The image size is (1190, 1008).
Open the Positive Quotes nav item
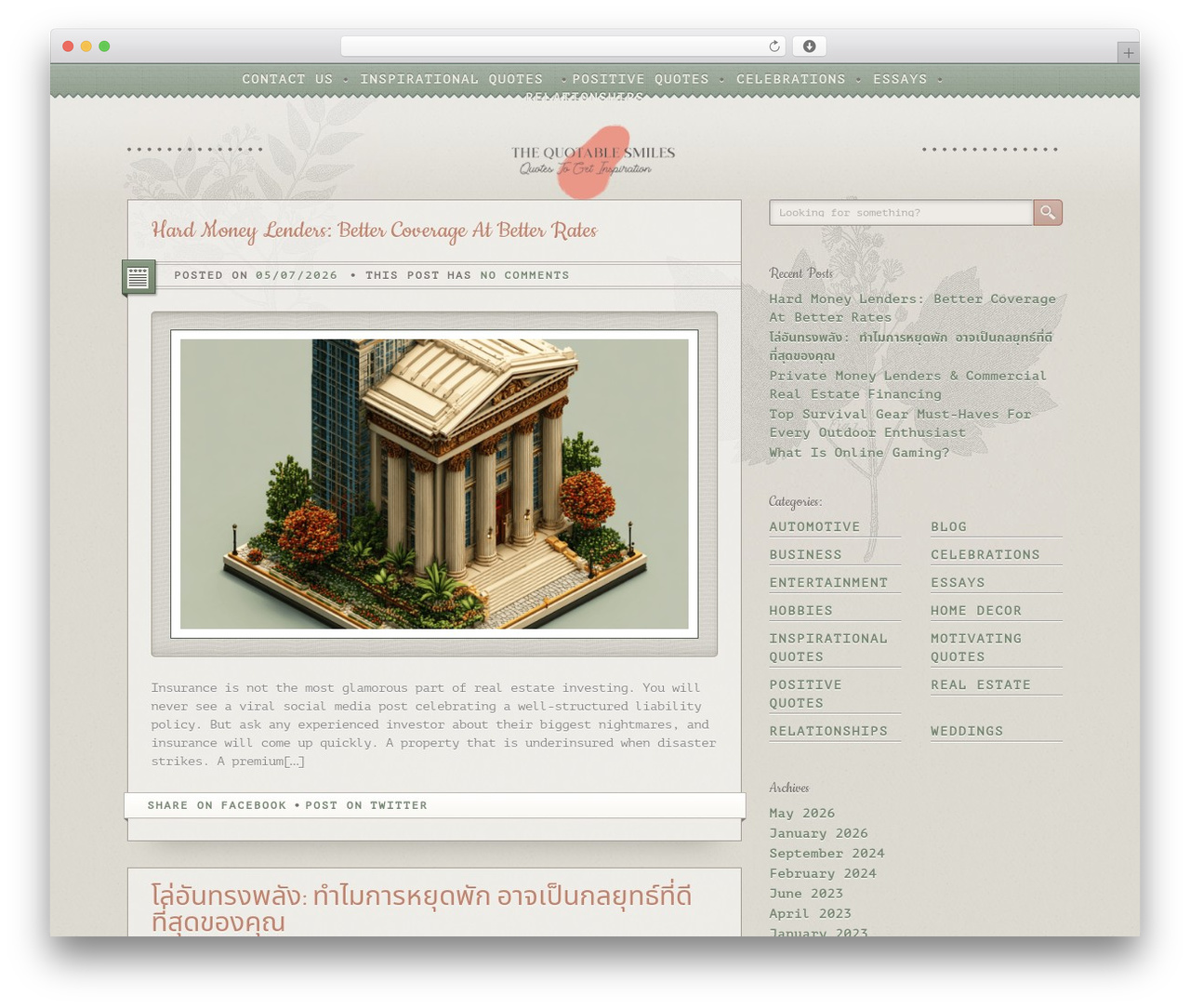point(641,79)
